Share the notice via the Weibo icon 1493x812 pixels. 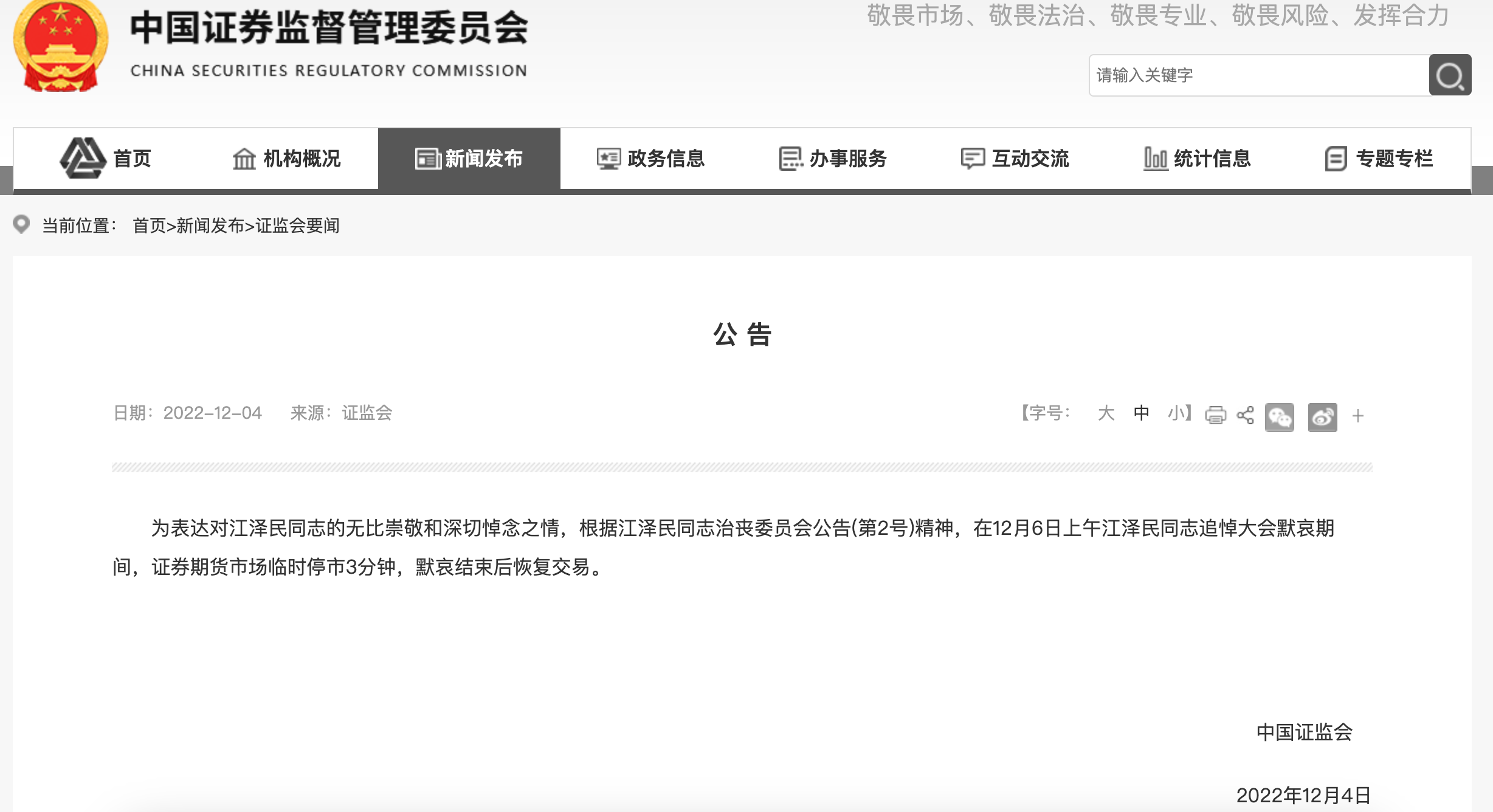point(1322,417)
